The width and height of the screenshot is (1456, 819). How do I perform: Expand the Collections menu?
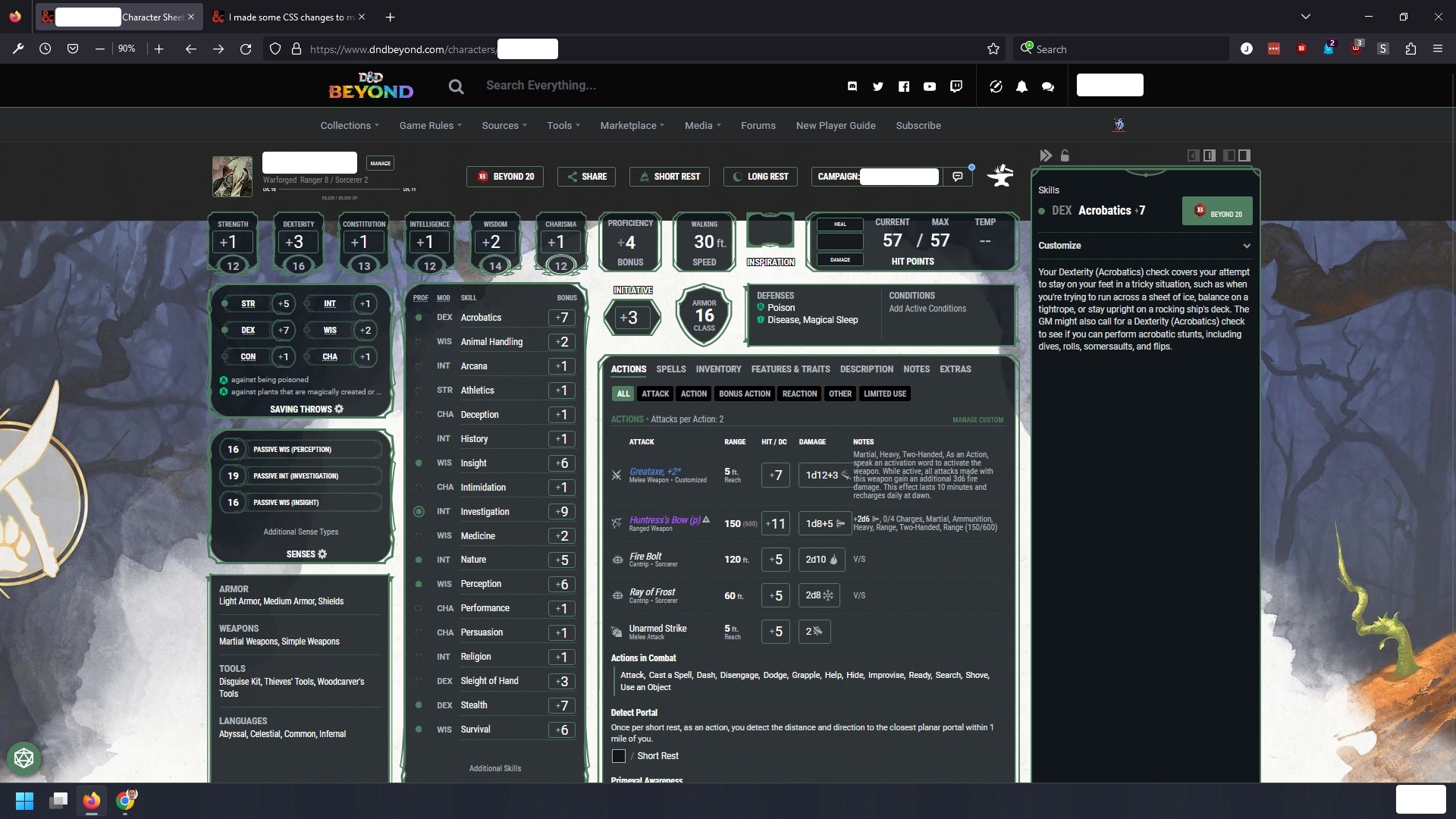click(x=350, y=126)
